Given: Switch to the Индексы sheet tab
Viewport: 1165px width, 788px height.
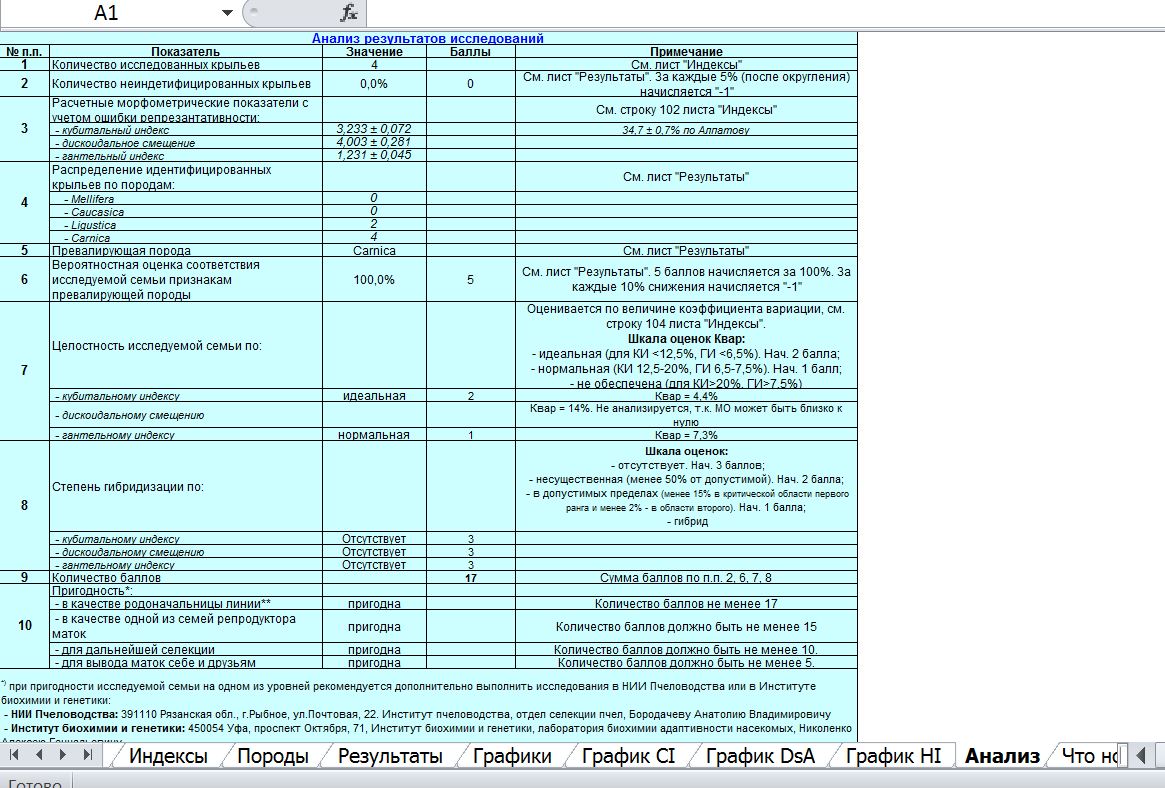Looking at the screenshot, I should pos(167,756).
